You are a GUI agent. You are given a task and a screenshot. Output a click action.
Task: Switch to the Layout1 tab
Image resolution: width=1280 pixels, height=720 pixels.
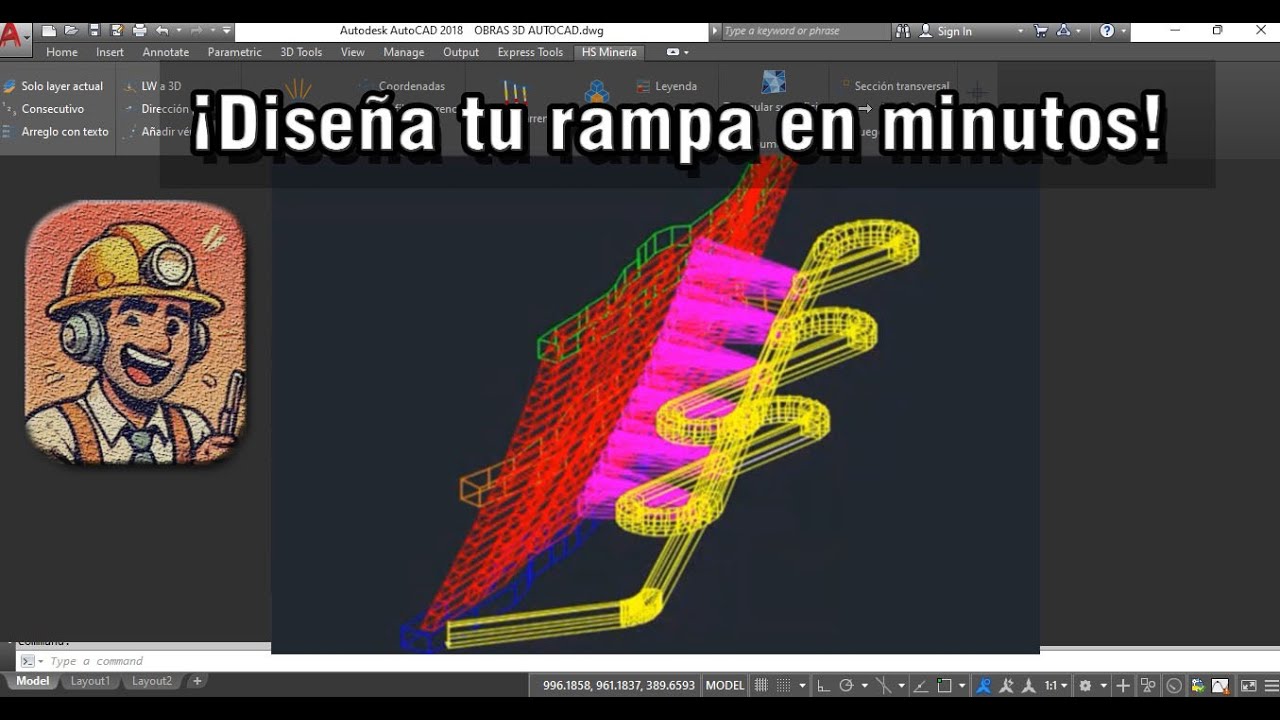pyautogui.click(x=90, y=681)
